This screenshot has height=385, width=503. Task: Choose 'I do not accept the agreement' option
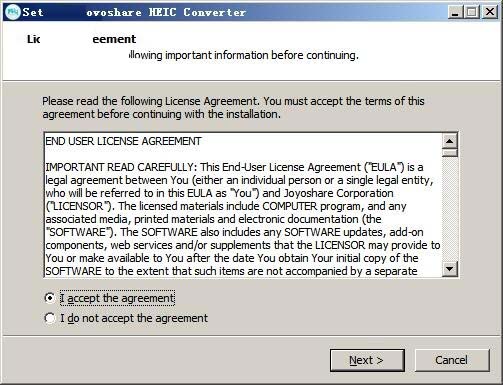pos(50,318)
